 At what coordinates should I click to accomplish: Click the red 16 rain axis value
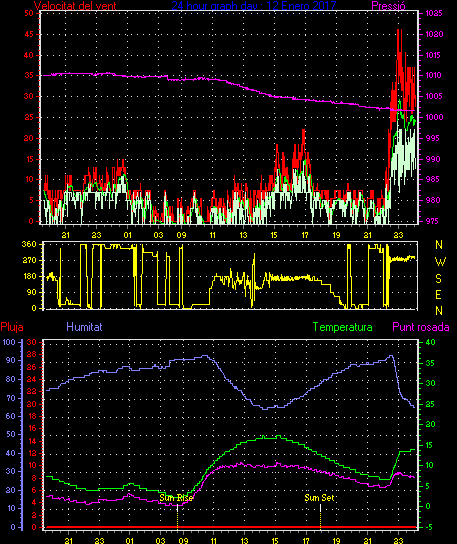(x=32, y=428)
